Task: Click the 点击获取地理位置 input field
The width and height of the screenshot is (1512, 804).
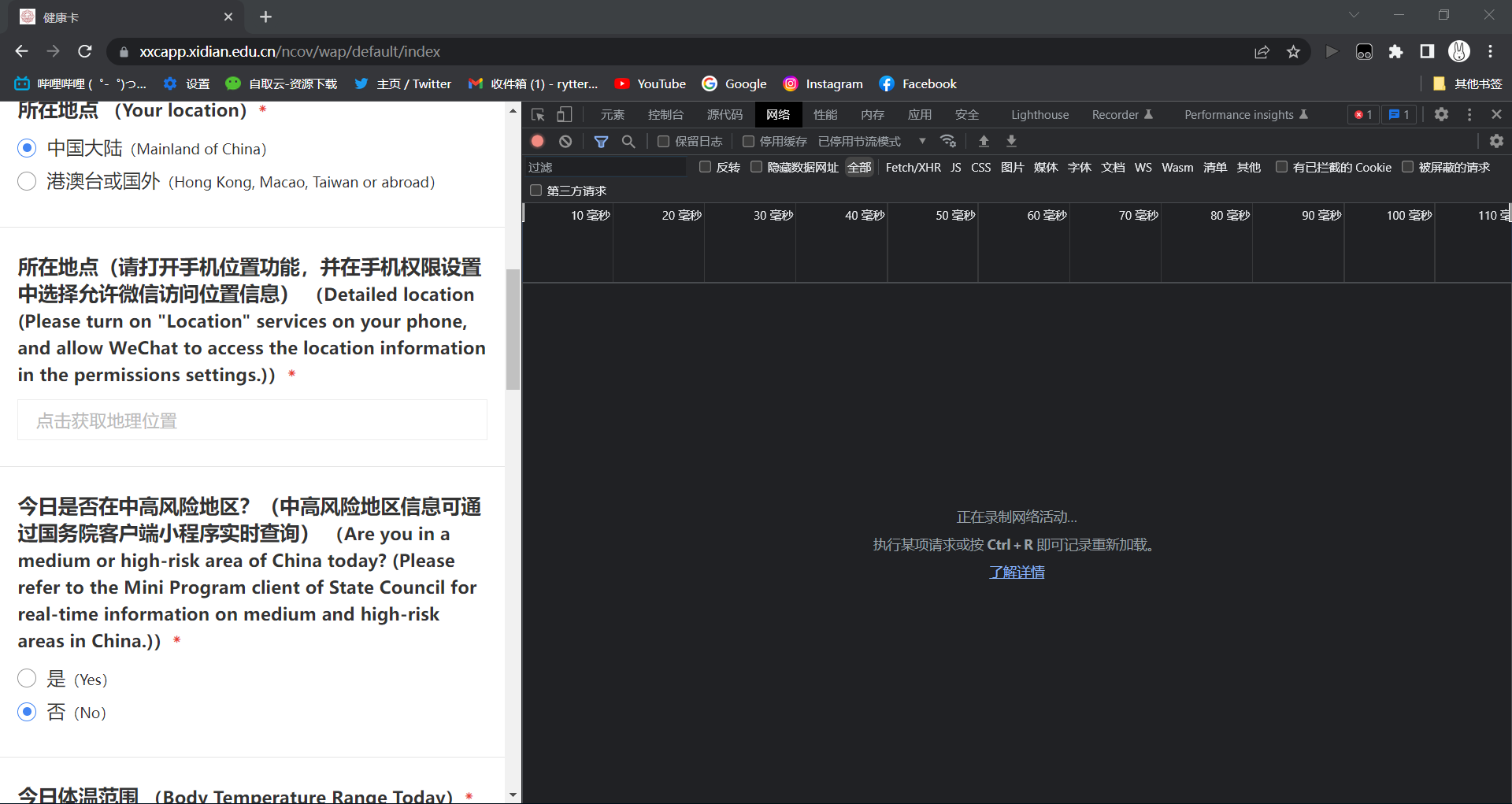Action: [252, 420]
